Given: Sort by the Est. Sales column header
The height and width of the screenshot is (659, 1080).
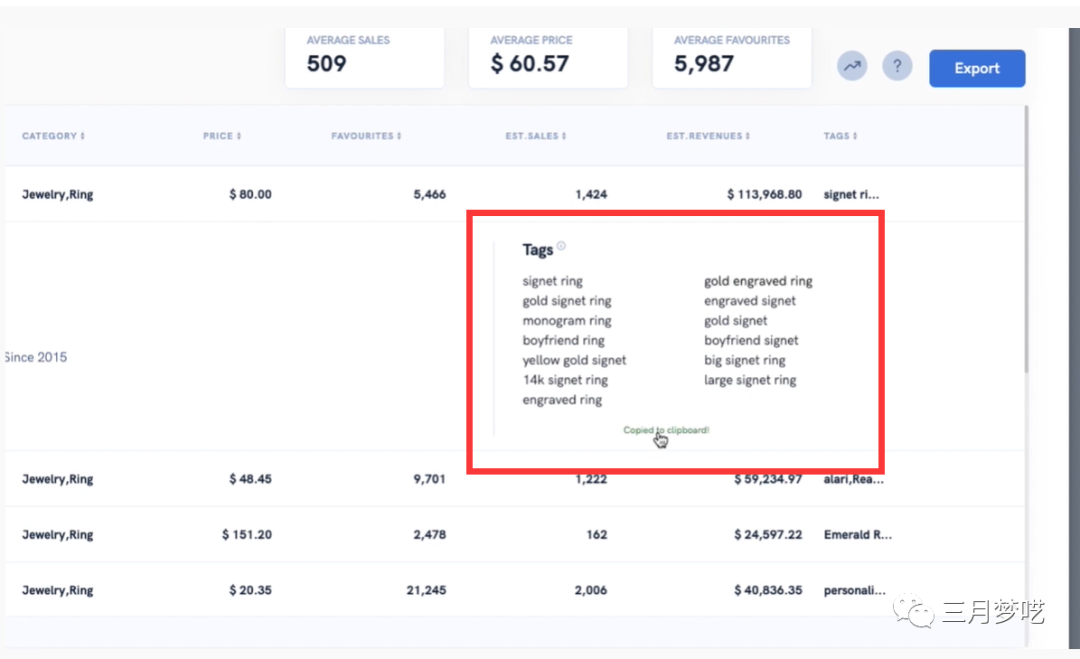Looking at the screenshot, I should coord(535,136).
